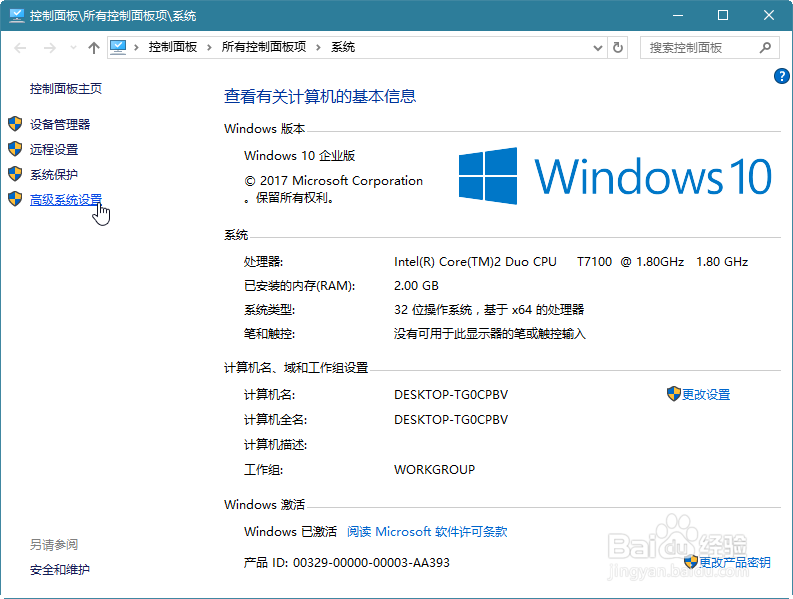Select 系统 breadcrumb
Screen dimensions: 793x599
[343, 48]
